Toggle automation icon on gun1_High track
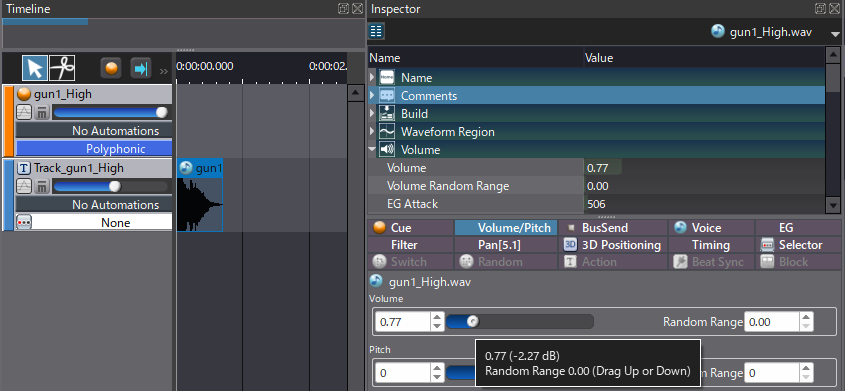 tap(24, 112)
